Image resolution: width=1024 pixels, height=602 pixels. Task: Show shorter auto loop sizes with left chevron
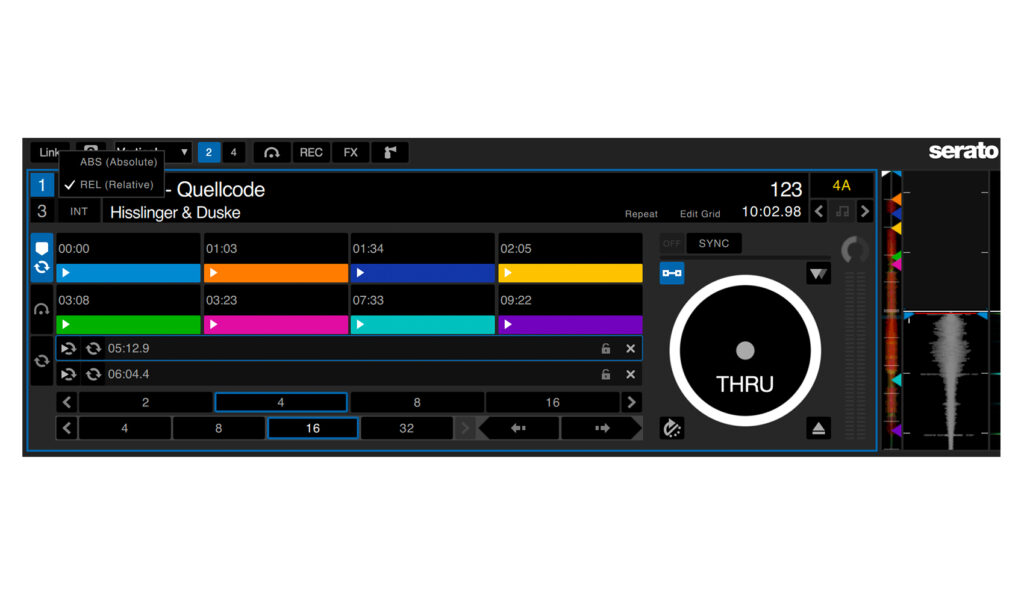pyautogui.click(x=67, y=402)
